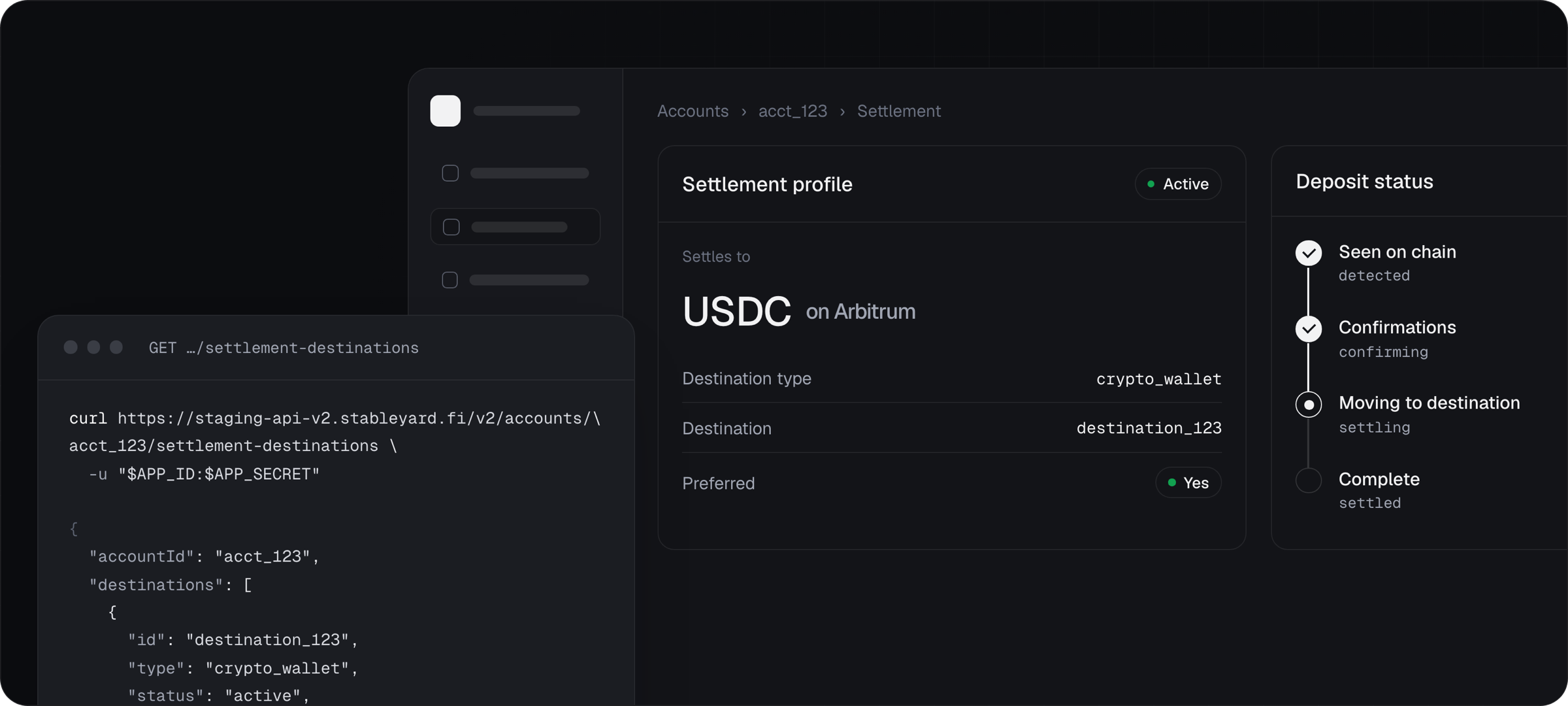Open Accounts breadcrumb link
Screen dimensions: 1568x706
point(693,111)
